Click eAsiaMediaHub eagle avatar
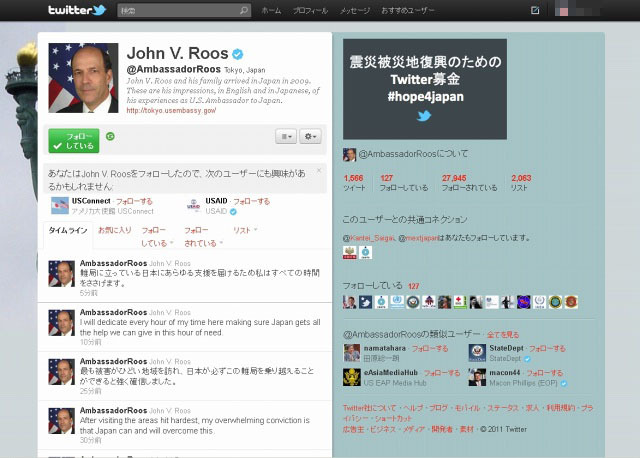The height and width of the screenshot is (458, 640). click(352, 377)
